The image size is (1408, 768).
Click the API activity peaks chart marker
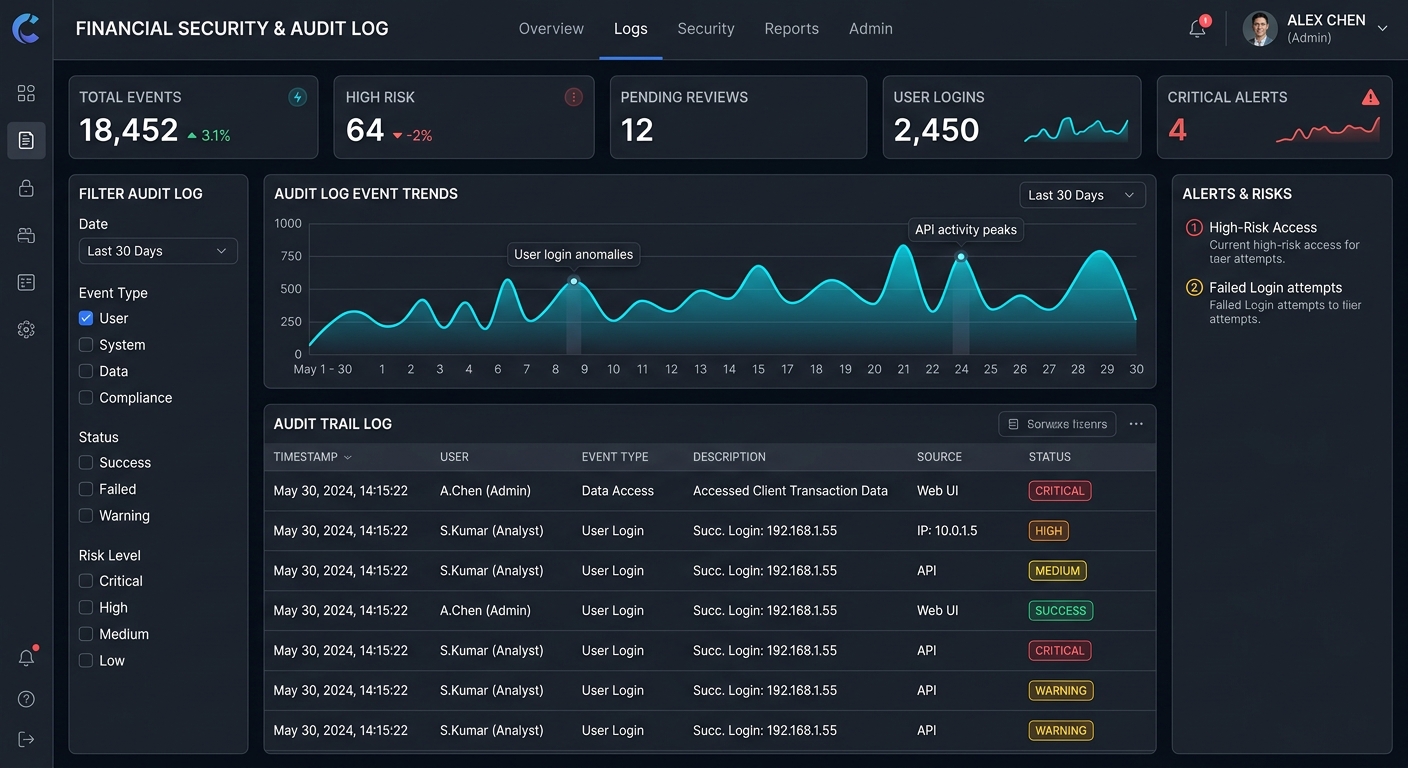[961, 257]
